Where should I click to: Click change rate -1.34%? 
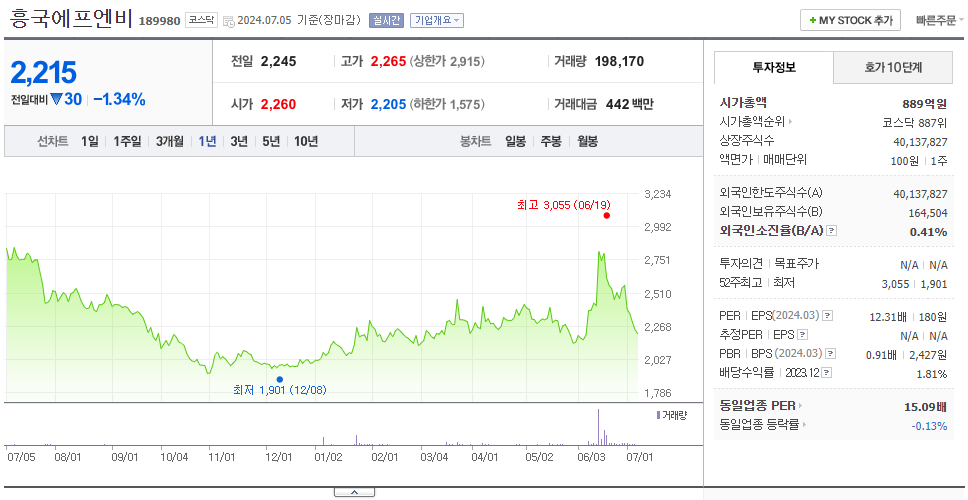click(x=119, y=99)
